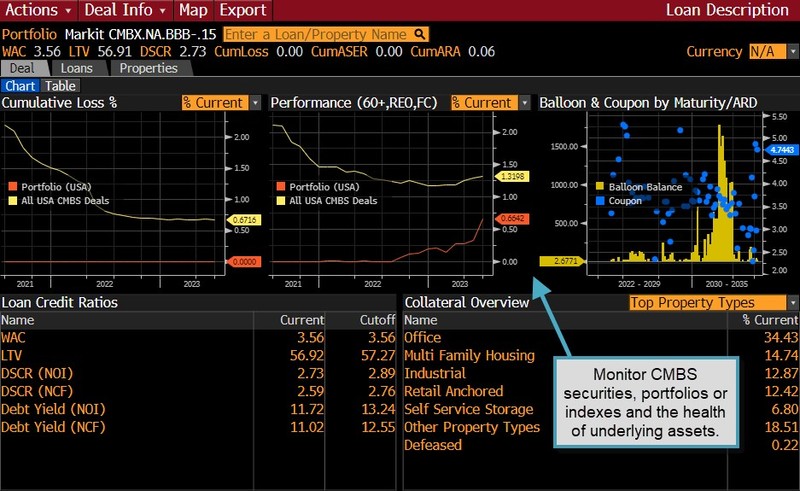Click the Debt Yield (NOI) row
Screen dimensions: 800x491
198,409
